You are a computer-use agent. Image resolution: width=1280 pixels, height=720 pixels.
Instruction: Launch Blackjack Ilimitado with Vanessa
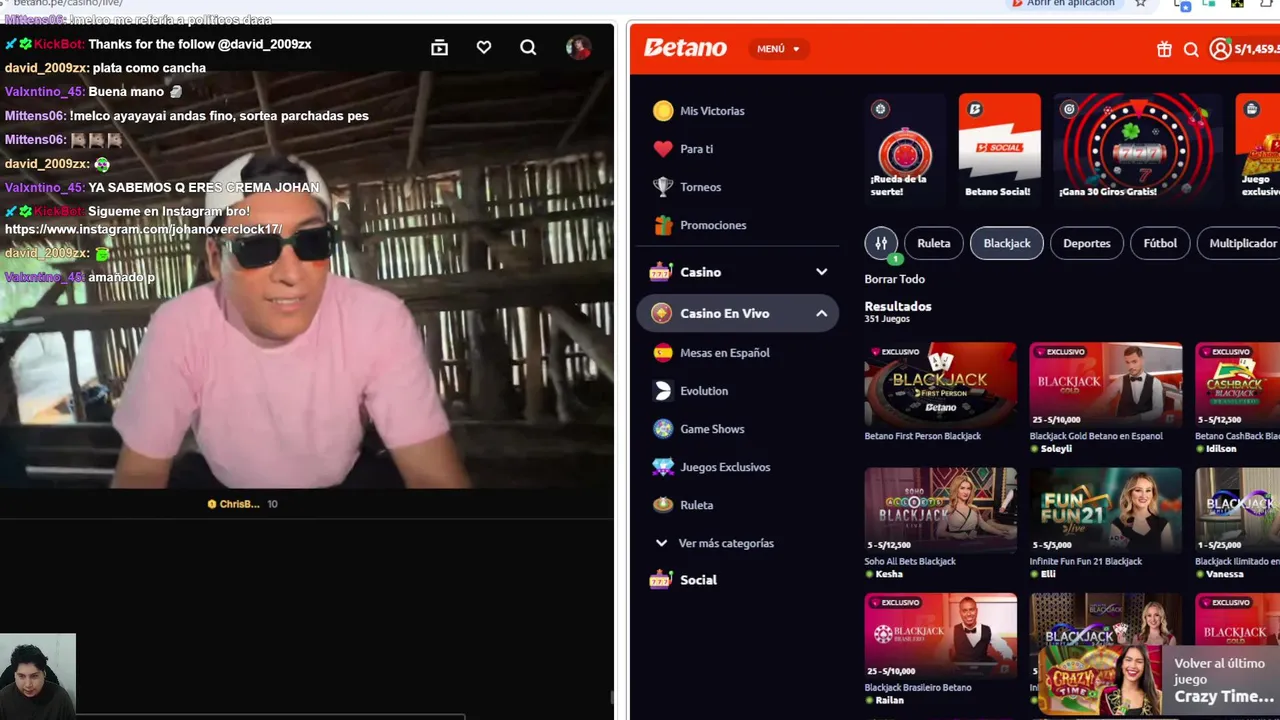click(x=1238, y=510)
